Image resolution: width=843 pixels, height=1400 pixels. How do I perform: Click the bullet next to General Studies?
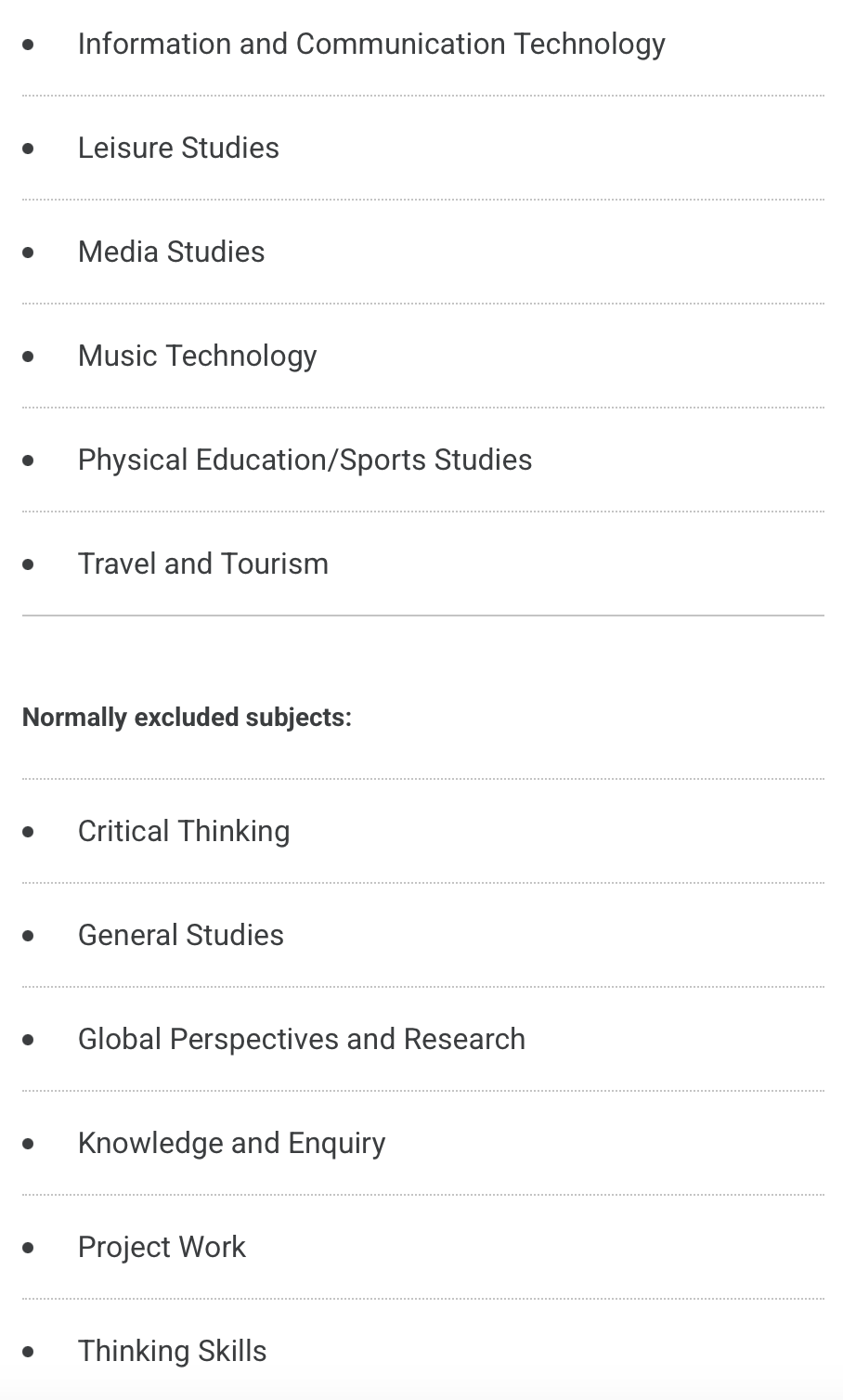29,936
